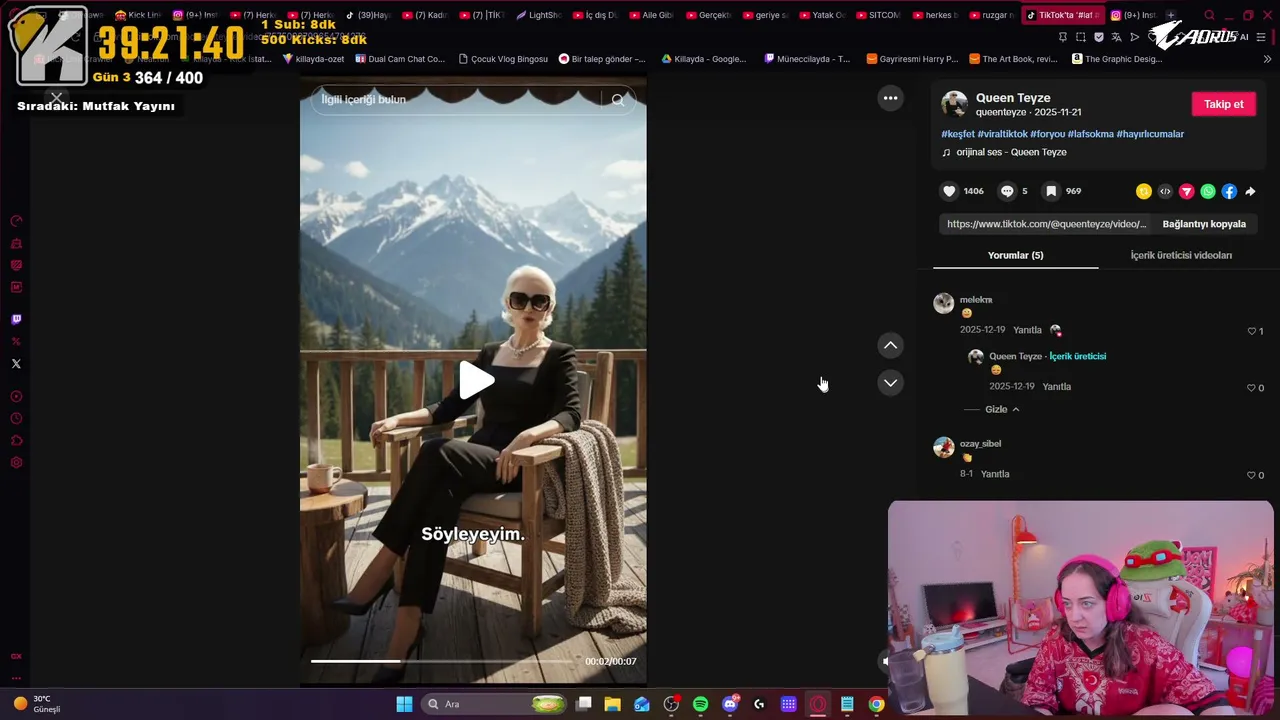Seek on the video progress bar
Screen dimensions: 1280x720
442,661
